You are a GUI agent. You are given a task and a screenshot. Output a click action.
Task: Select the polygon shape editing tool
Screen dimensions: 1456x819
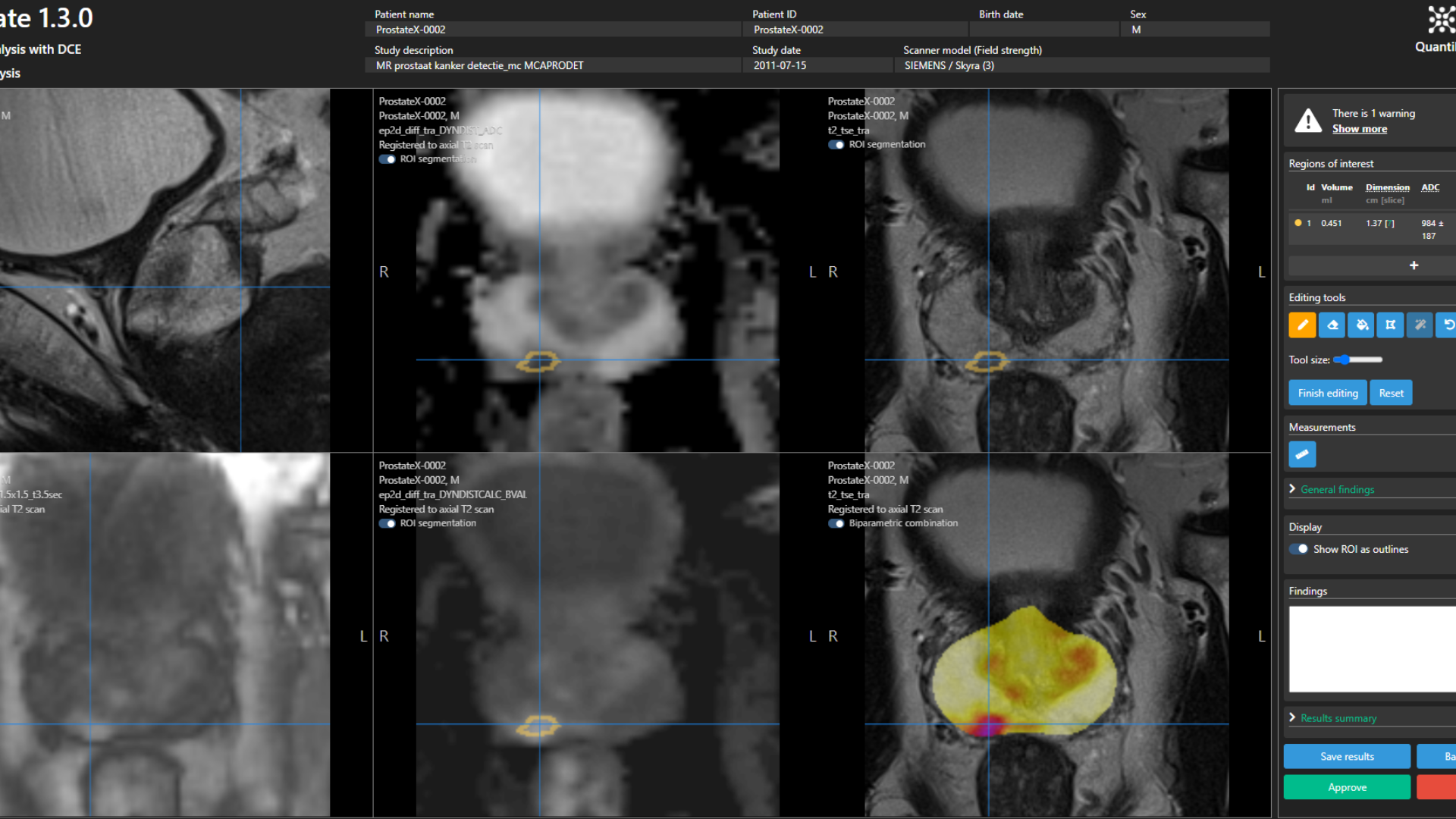(1390, 325)
